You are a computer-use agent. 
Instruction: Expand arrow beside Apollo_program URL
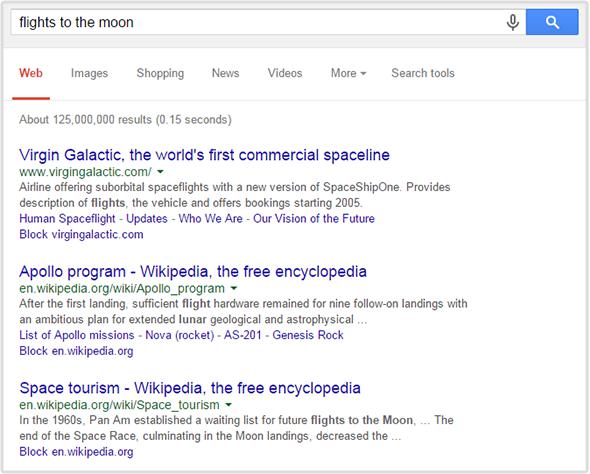pos(234,289)
